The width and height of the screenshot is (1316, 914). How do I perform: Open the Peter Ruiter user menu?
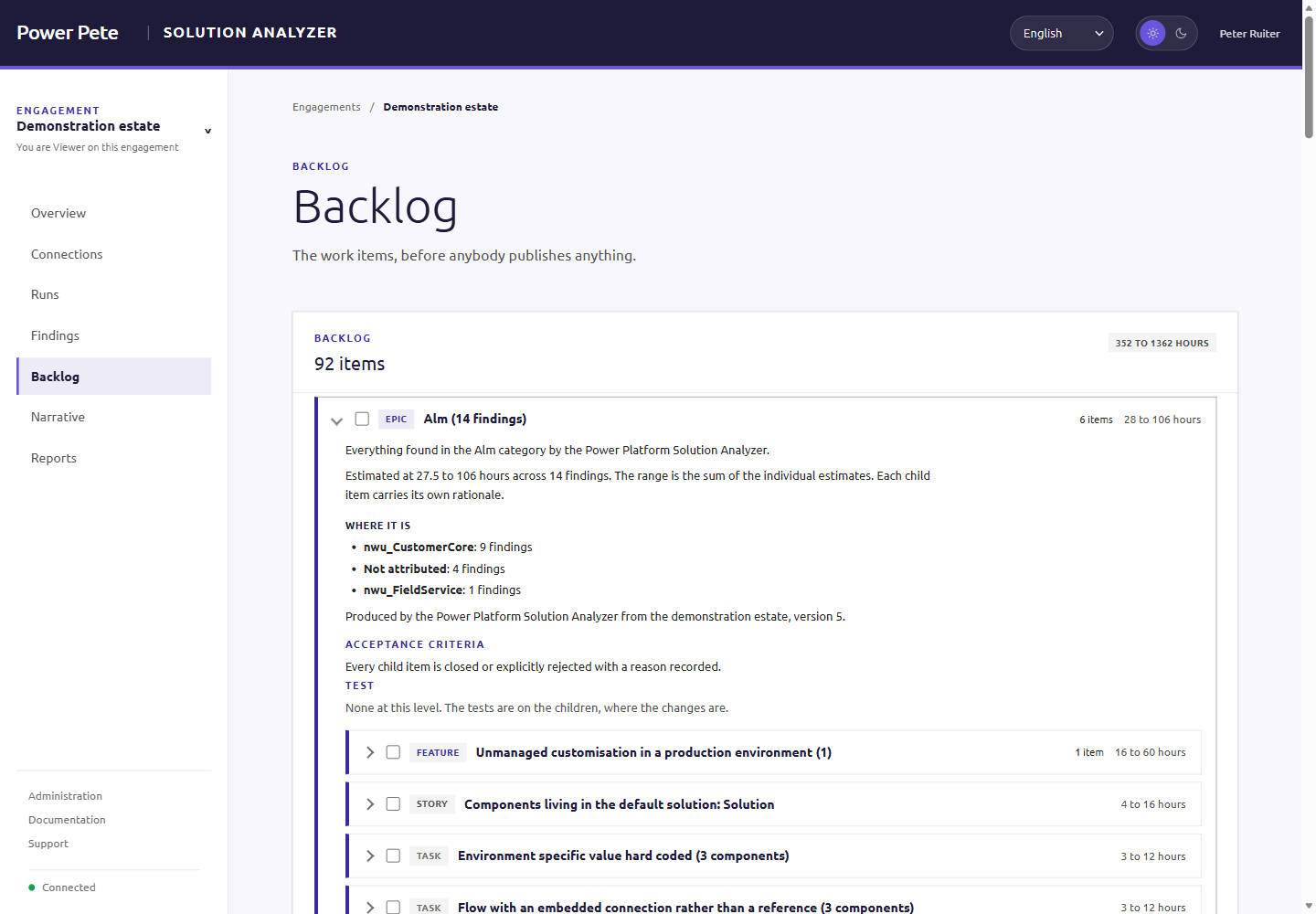point(1249,34)
